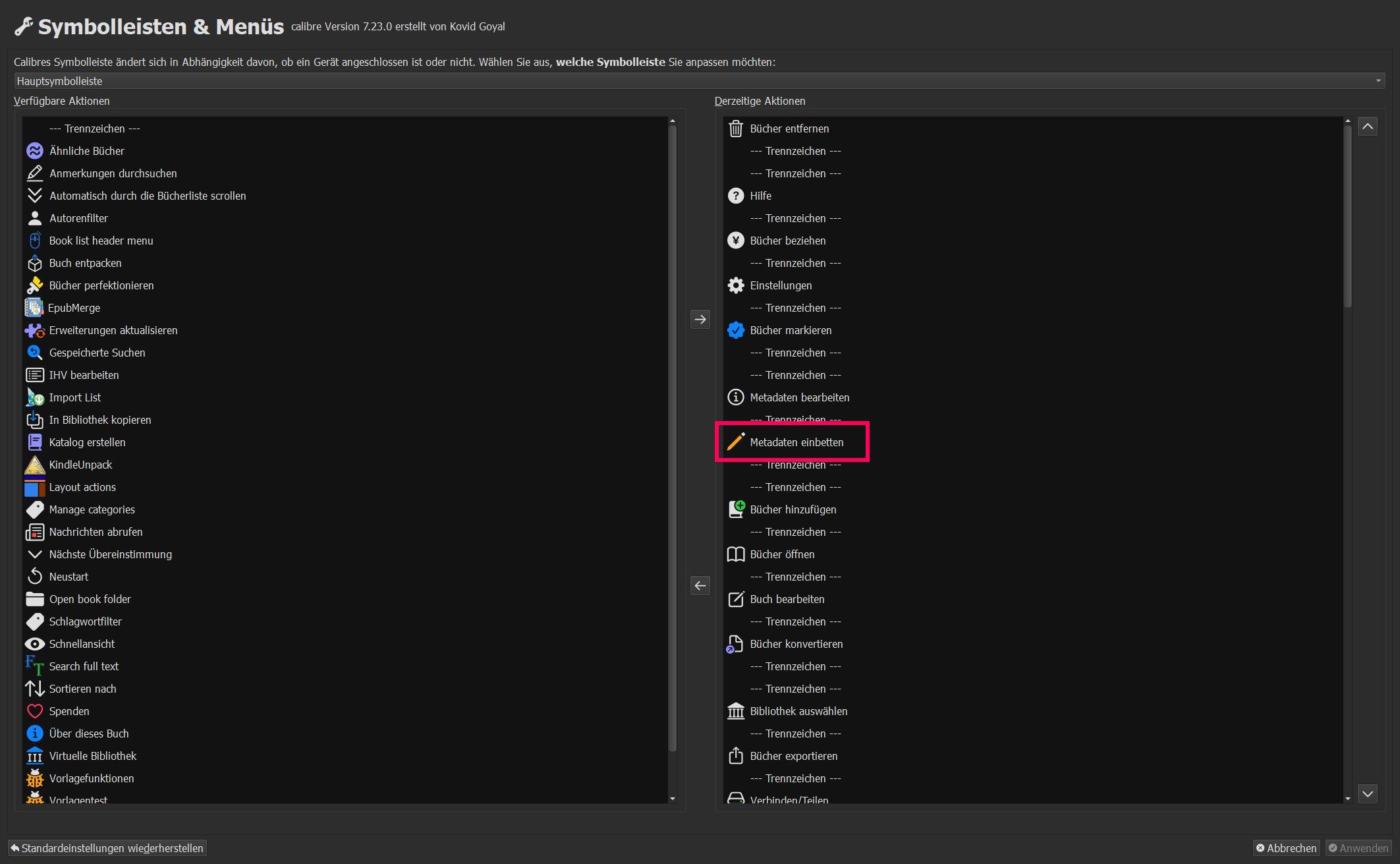Click the available actions list scrollbar
The image size is (1400, 864).
point(672,435)
